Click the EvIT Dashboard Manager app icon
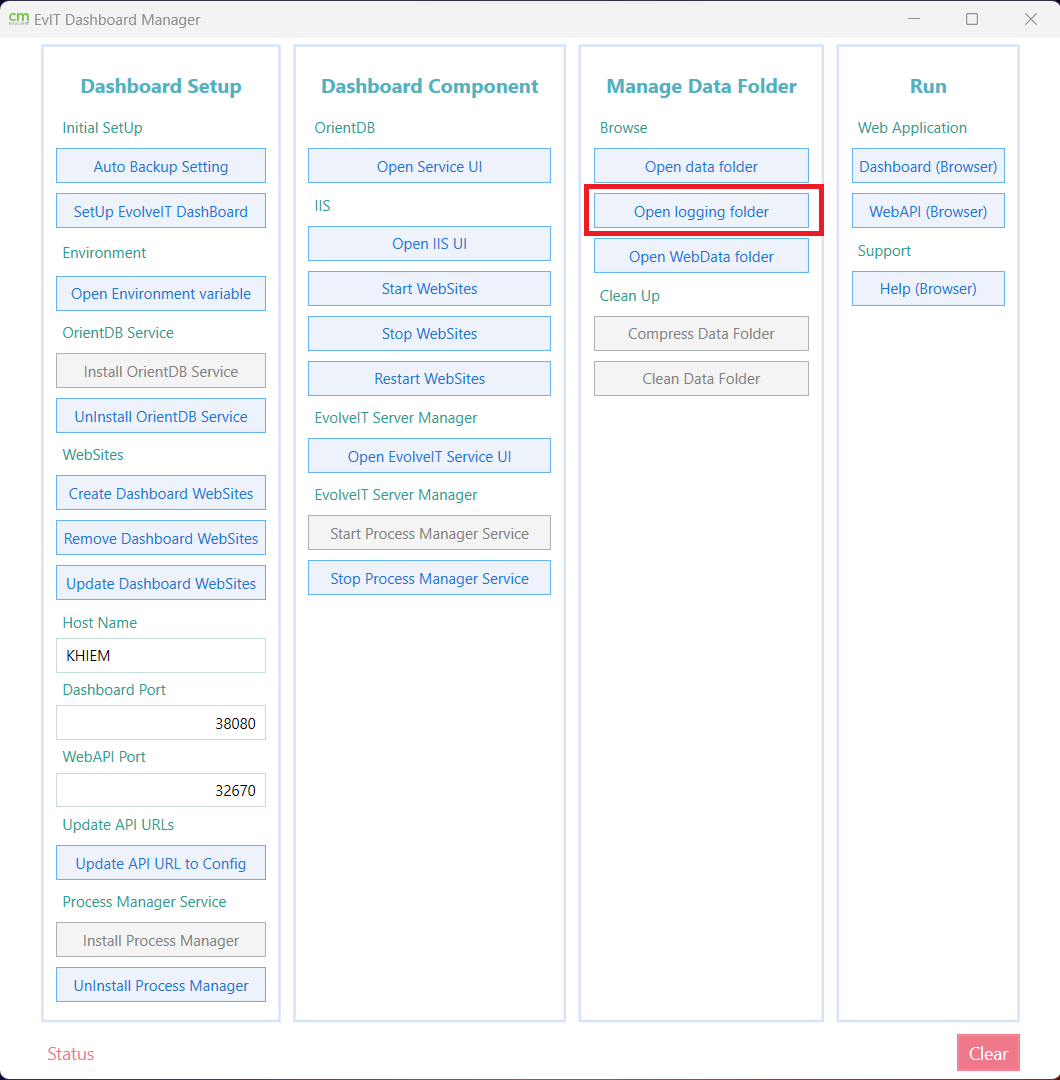 pyautogui.click(x=19, y=19)
